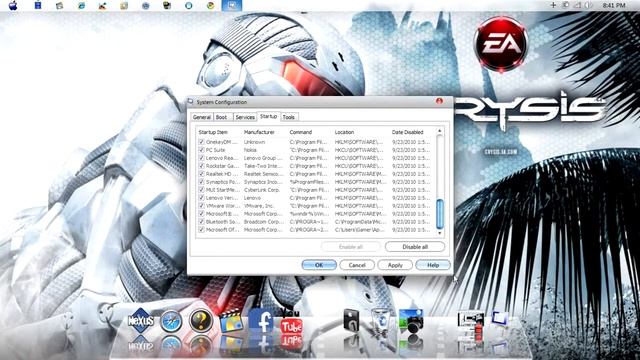The image size is (640, 360).
Task: Switch to the Boot tab
Action: point(222,117)
